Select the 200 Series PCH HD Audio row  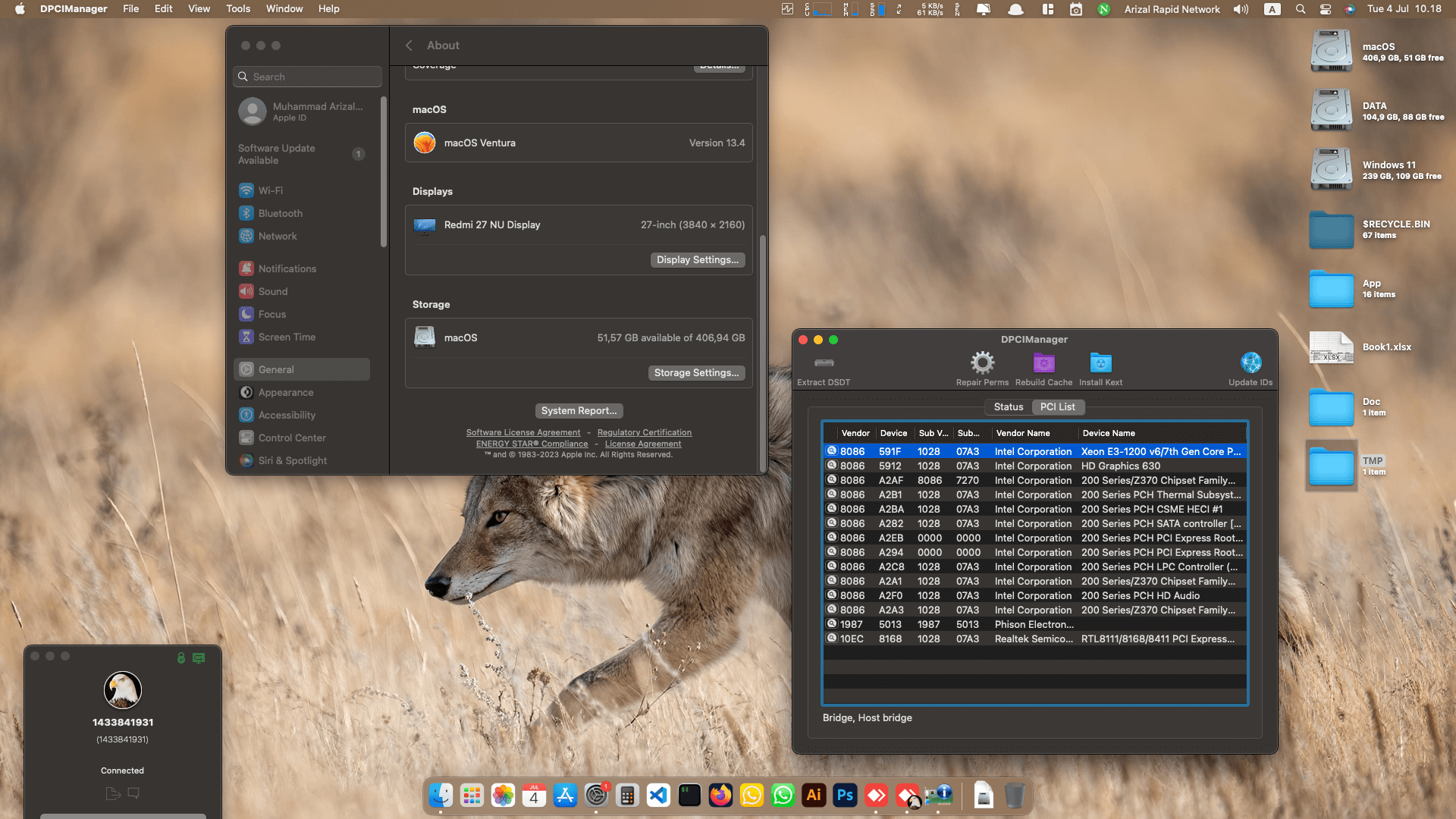[x=1035, y=596]
